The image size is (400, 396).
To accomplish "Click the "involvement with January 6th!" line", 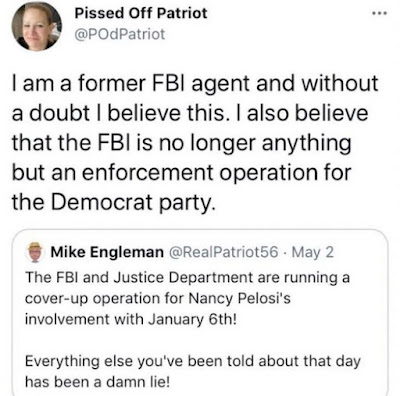I will (131, 320).
